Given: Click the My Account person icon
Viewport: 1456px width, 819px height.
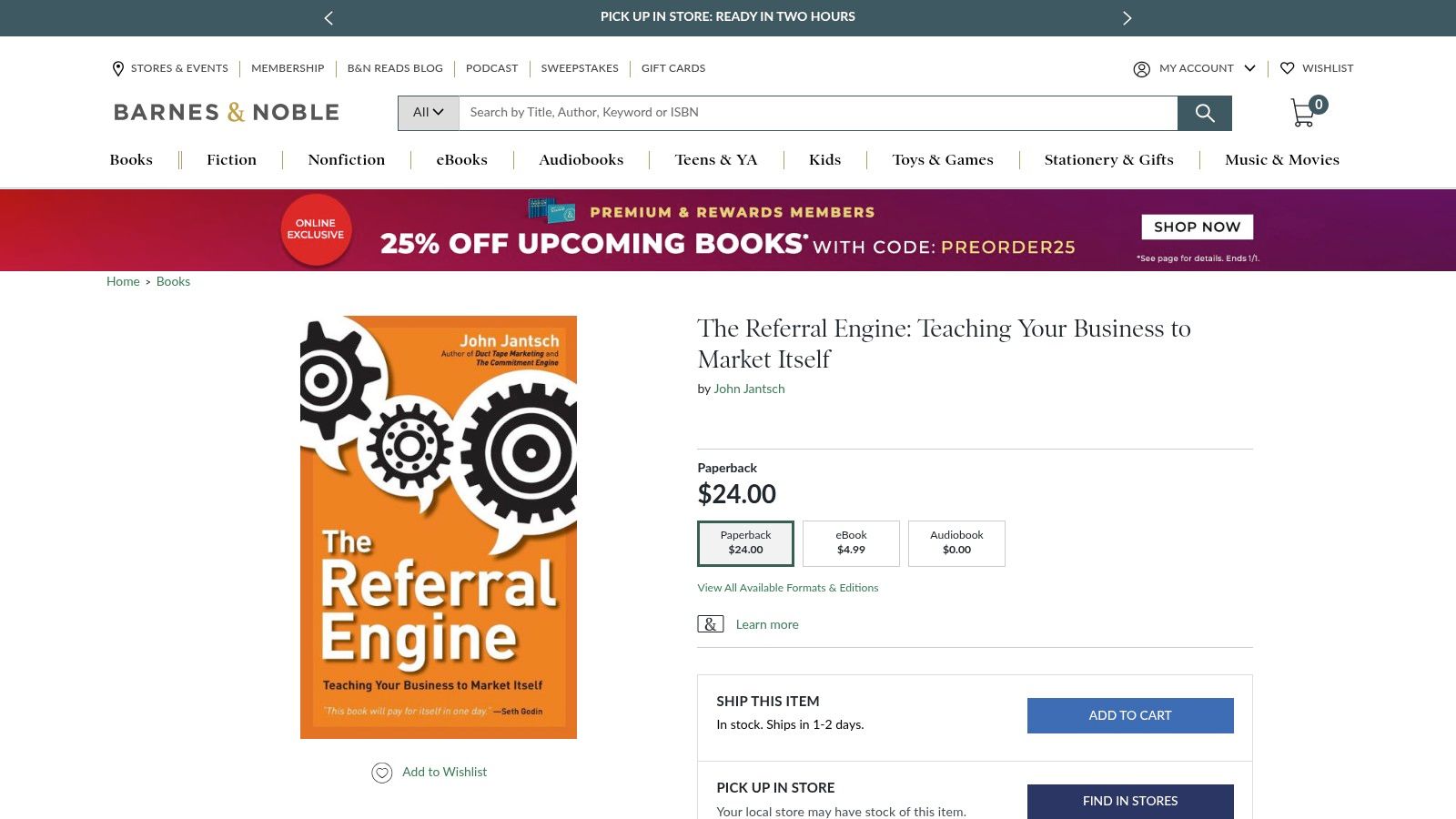Looking at the screenshot, I should 1141,68.
